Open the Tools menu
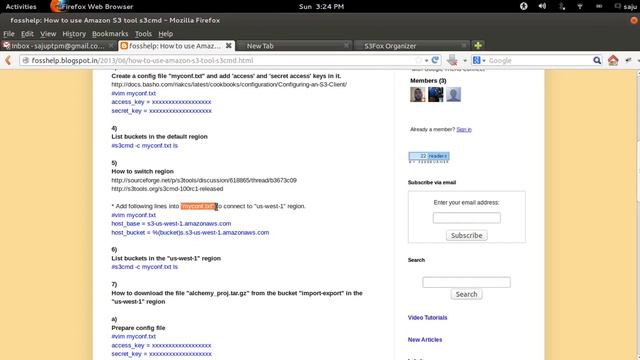The height and width of the screenshot is (360, 640). pos(143,33)
